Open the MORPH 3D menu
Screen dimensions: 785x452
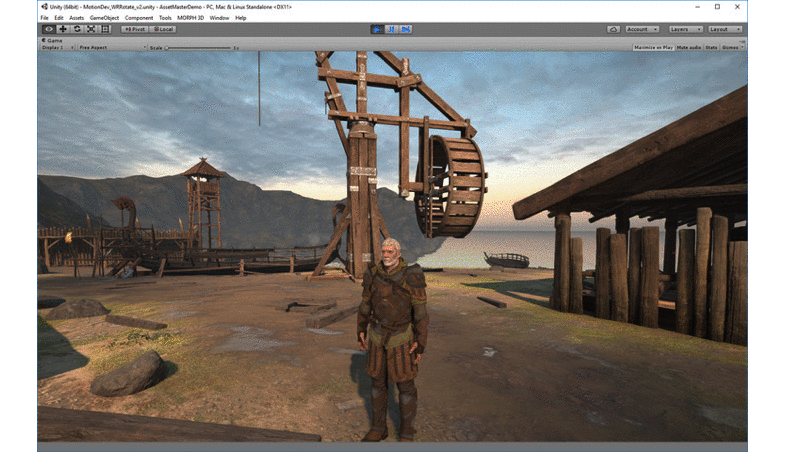click(190, 18)
